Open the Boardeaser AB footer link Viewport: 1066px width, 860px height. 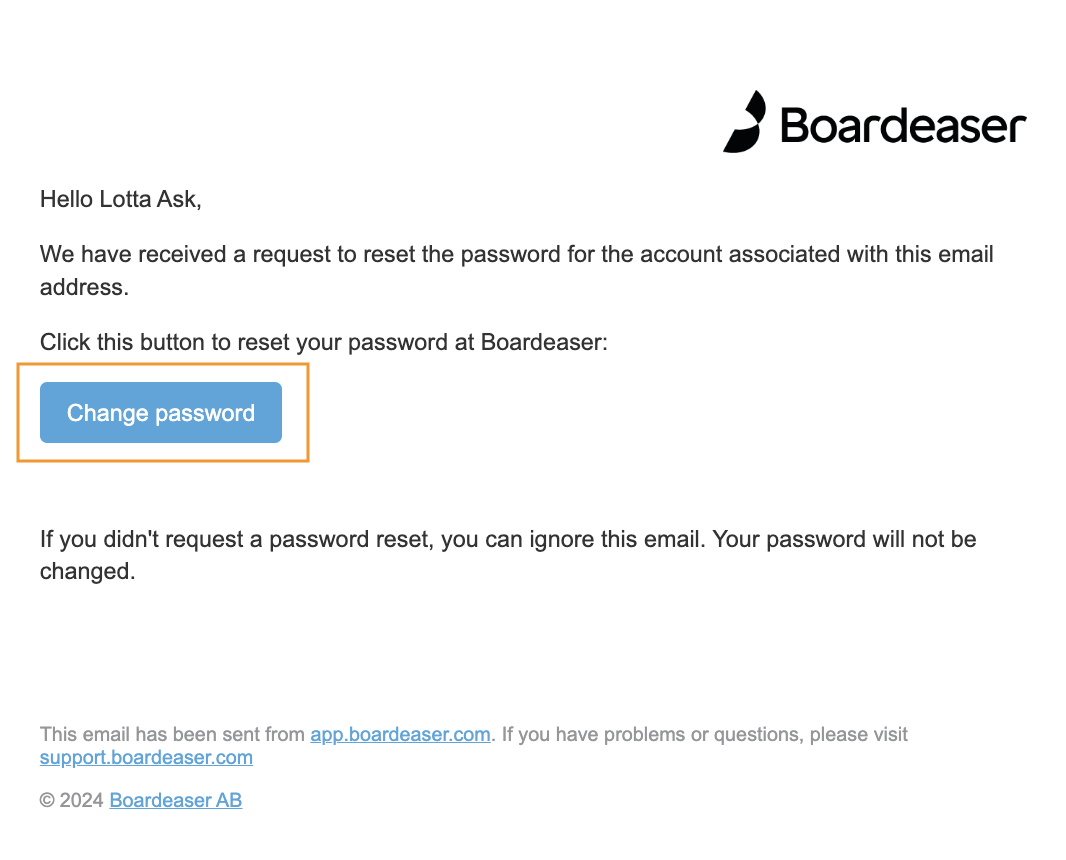click(x=175, y=800)
